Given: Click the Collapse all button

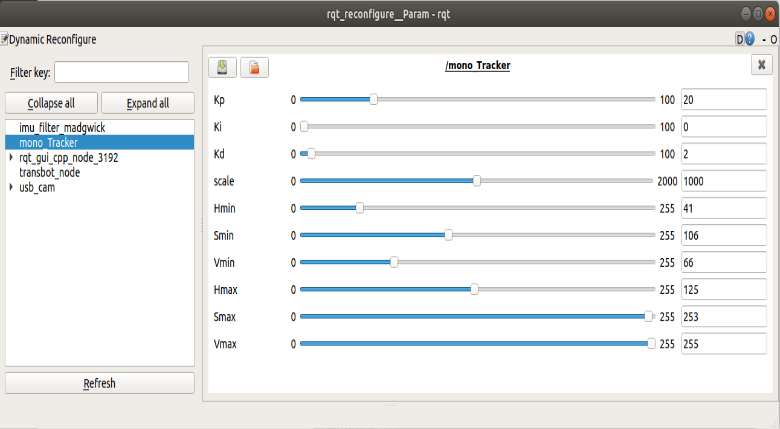Looking at the screenshot, I should [x=51, y=103].
